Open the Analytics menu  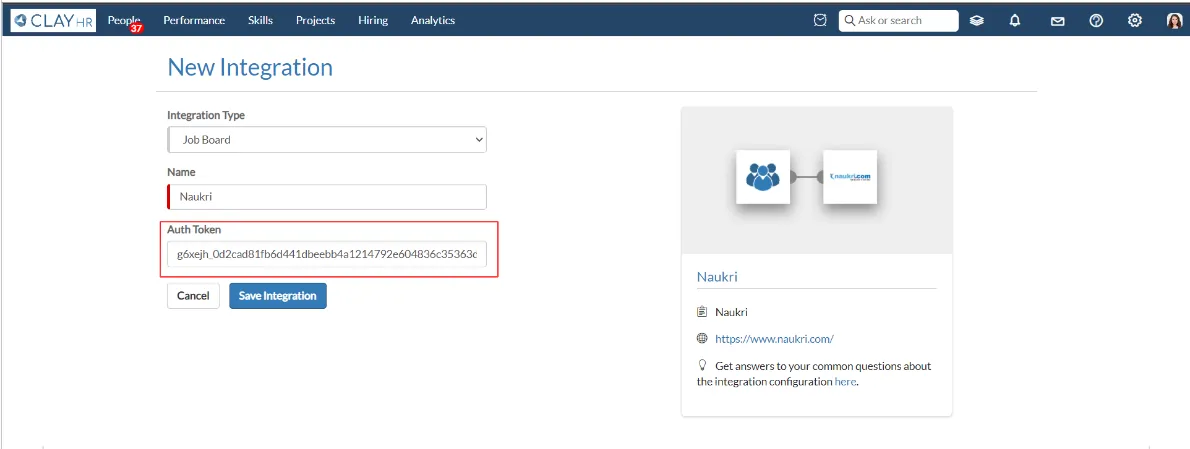(433, 20)
